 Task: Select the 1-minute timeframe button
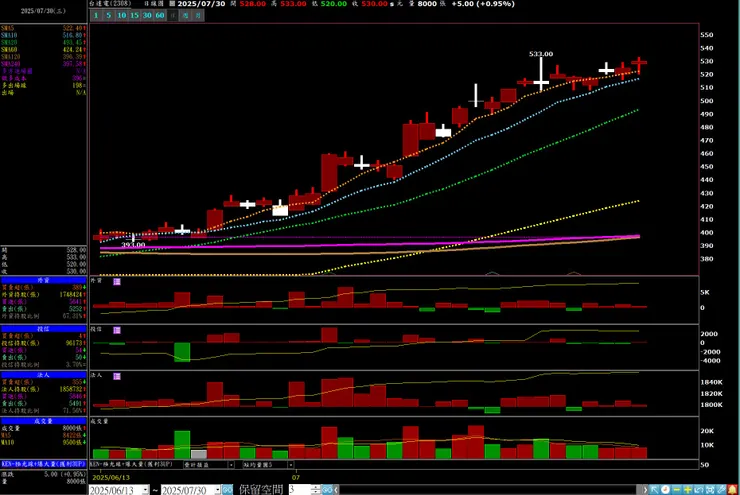point(96,16)
